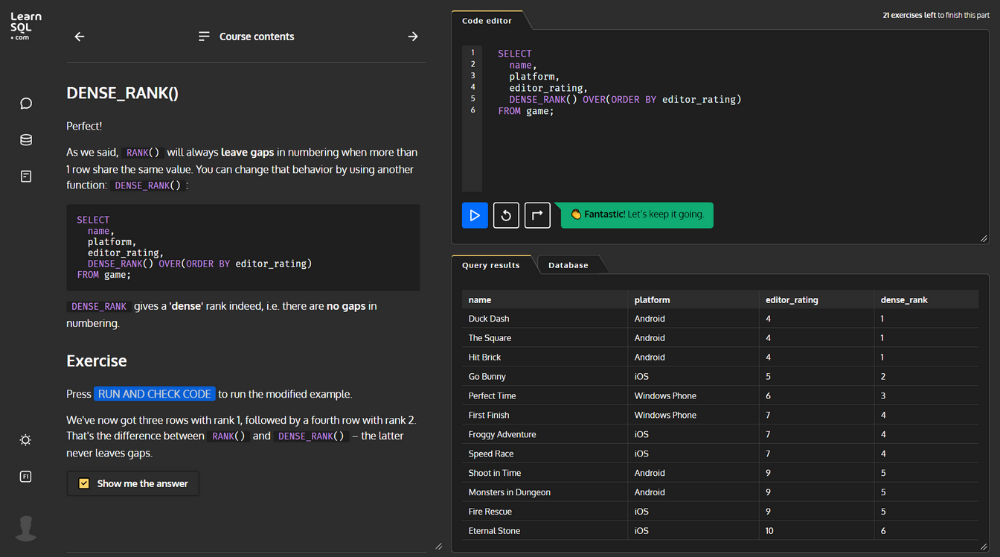This screenshot has height=557, width=1000.
Task: Open the discussion chat bubble icon
Action: click(x=26, y=103)
